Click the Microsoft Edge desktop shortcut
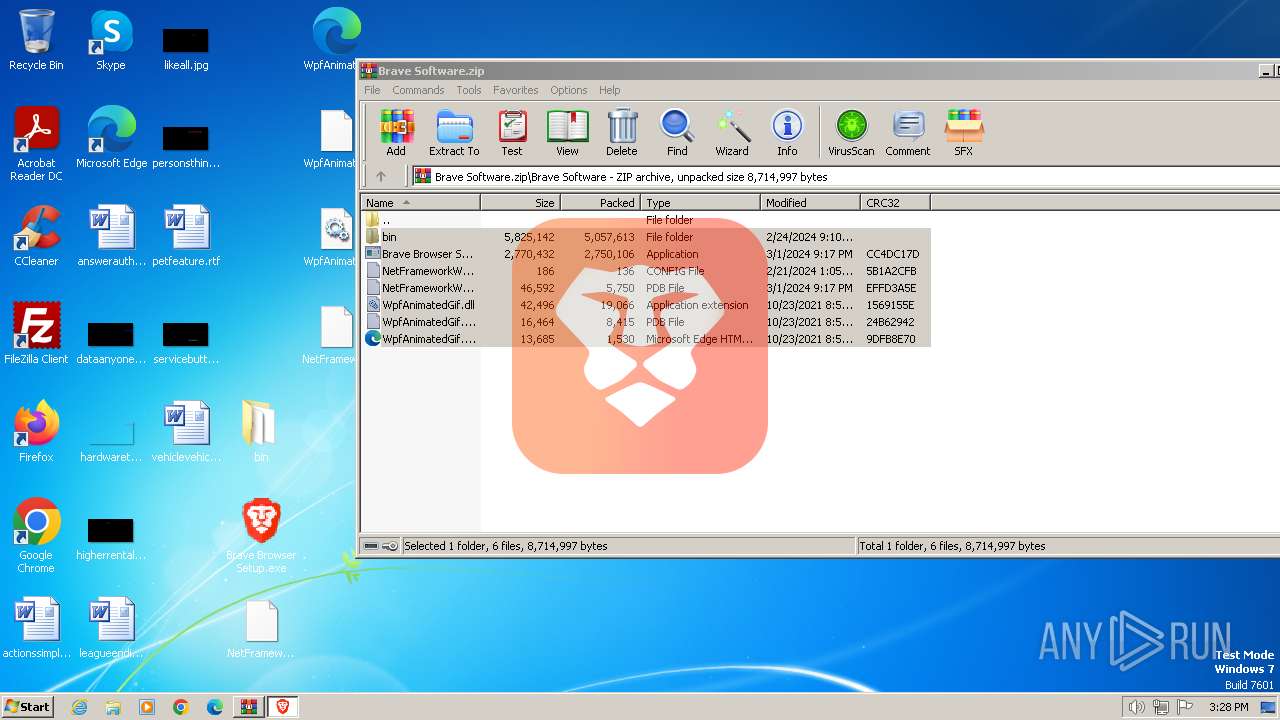Screen dimensions: 1280x720 pos(111,138)
